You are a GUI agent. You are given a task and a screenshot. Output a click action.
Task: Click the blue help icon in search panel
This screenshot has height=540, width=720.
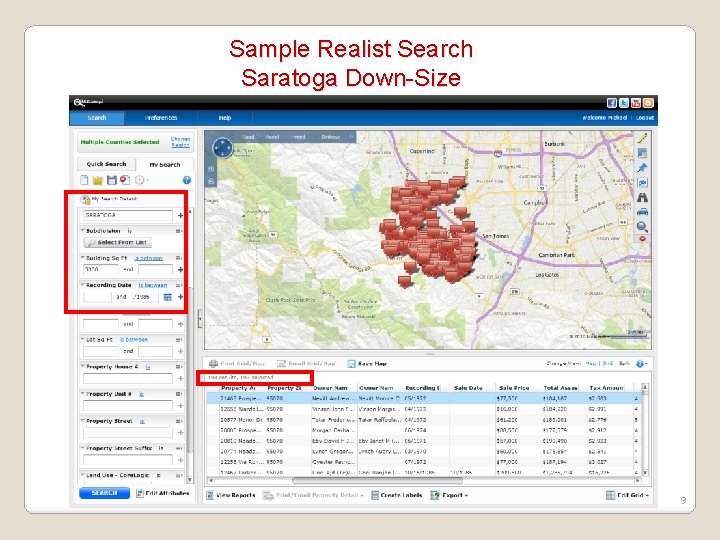pyautogui.click(x=186, y=180)
